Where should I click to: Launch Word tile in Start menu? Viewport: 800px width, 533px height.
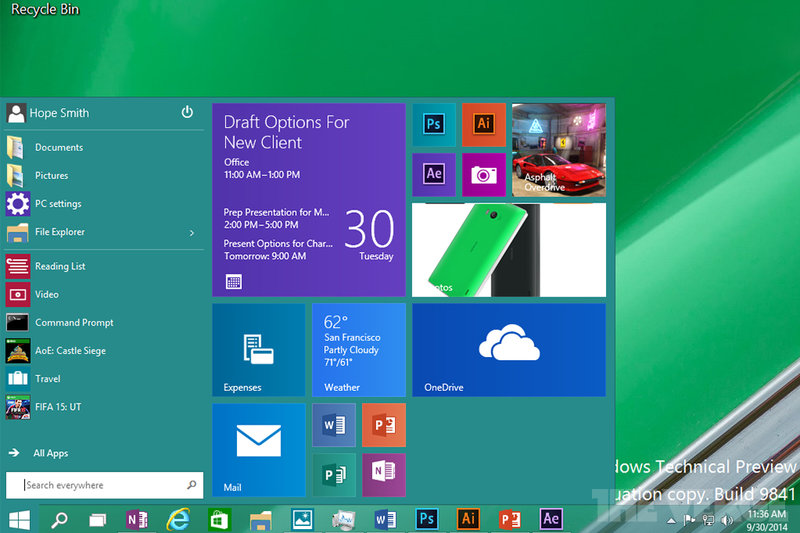pos(334,425)
